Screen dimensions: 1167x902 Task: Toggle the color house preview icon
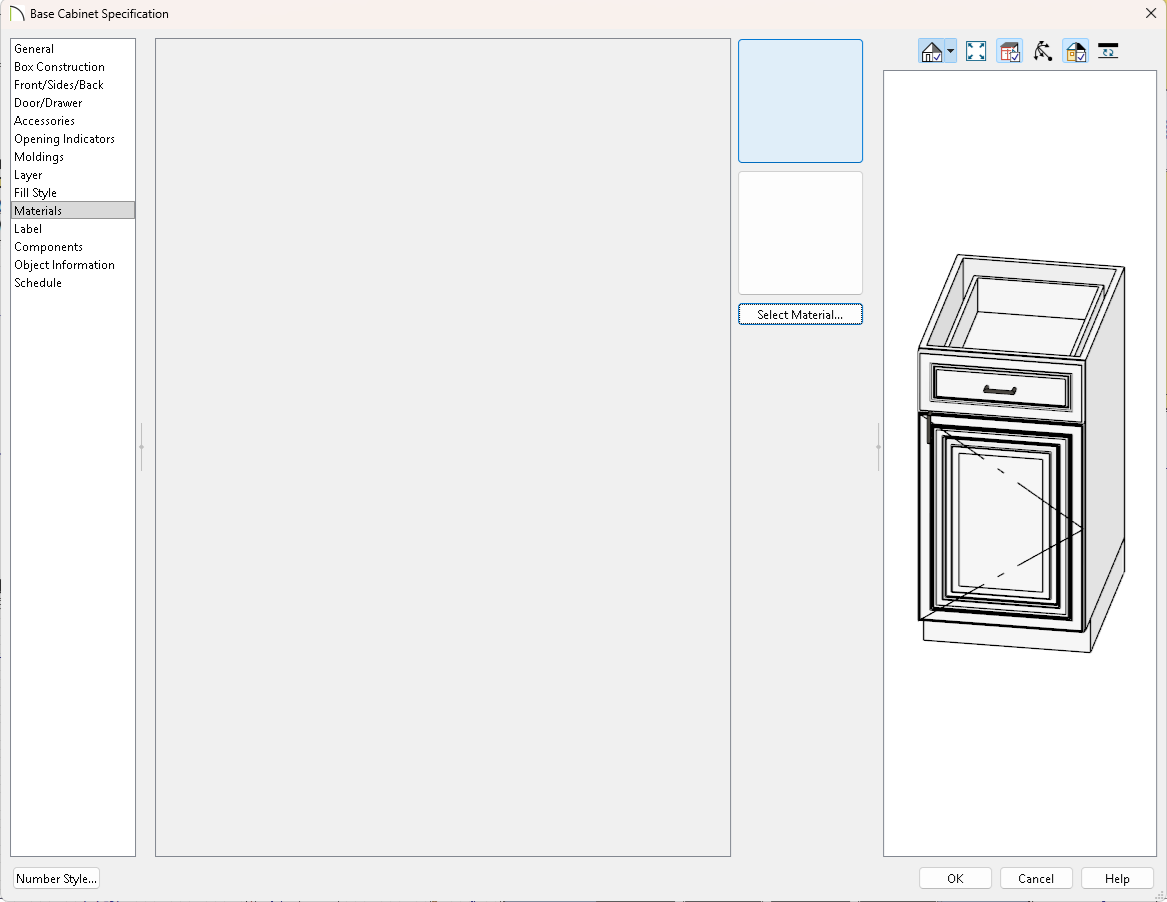(x=1075, y=52)
